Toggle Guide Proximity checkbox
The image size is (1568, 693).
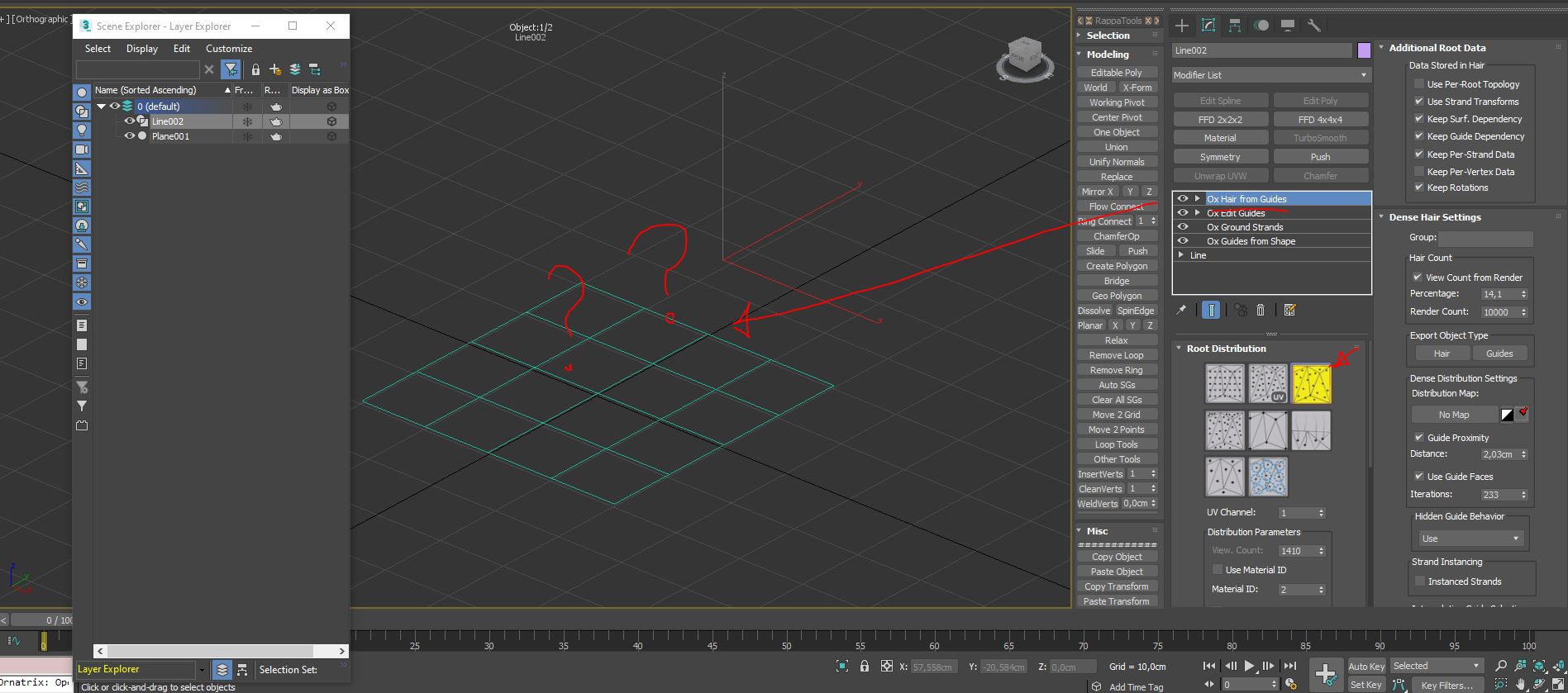(x=1418, y=438)
